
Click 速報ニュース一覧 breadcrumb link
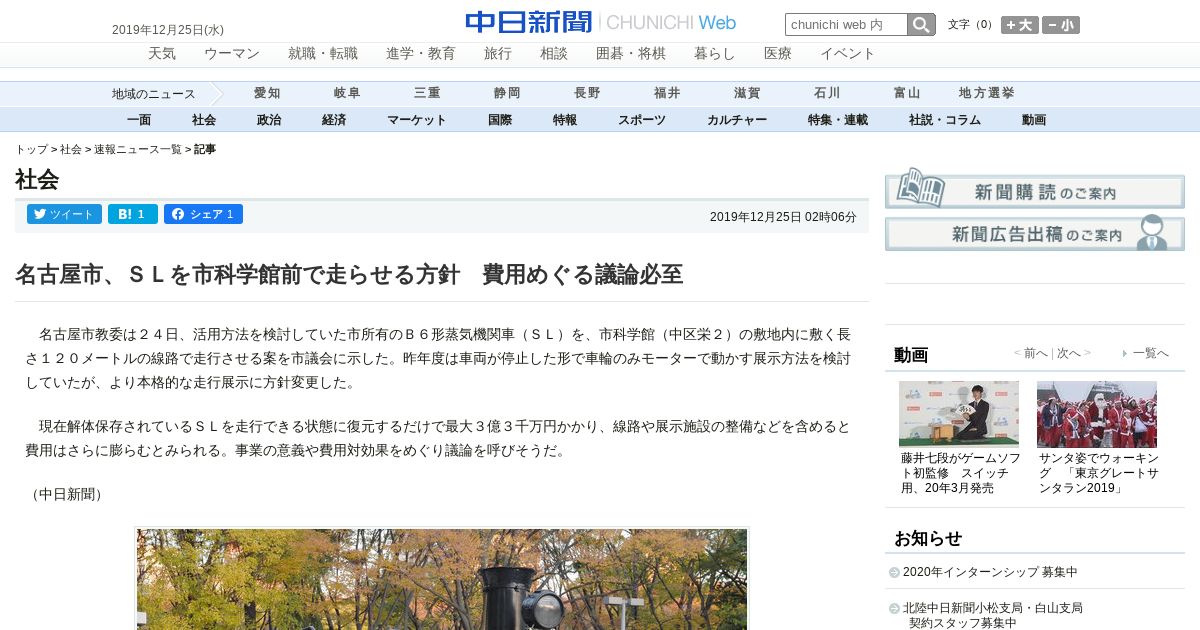[x=138, y=149]
